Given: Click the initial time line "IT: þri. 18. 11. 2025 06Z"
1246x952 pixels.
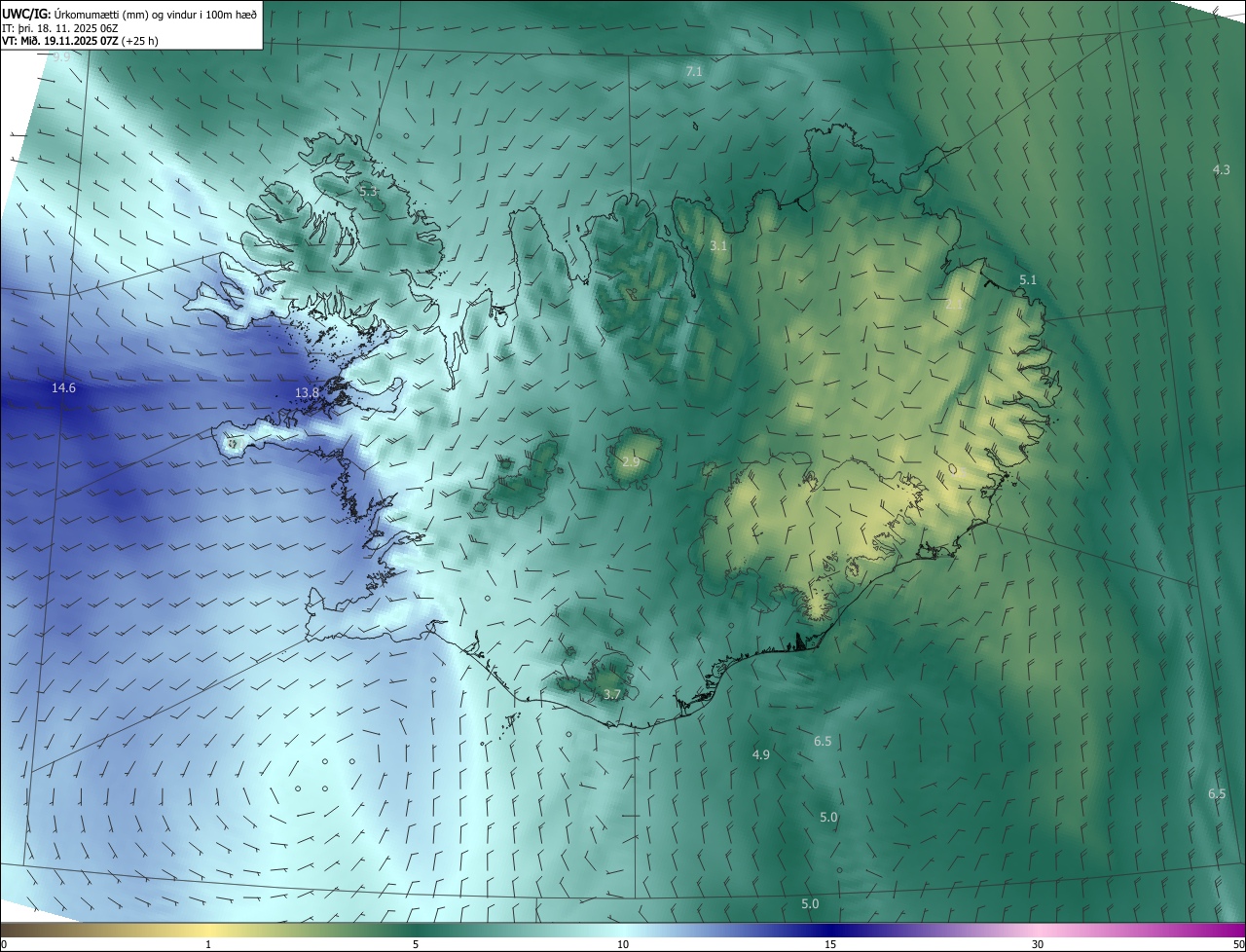Looking at the screenshot, I should [x=60, y=28].
